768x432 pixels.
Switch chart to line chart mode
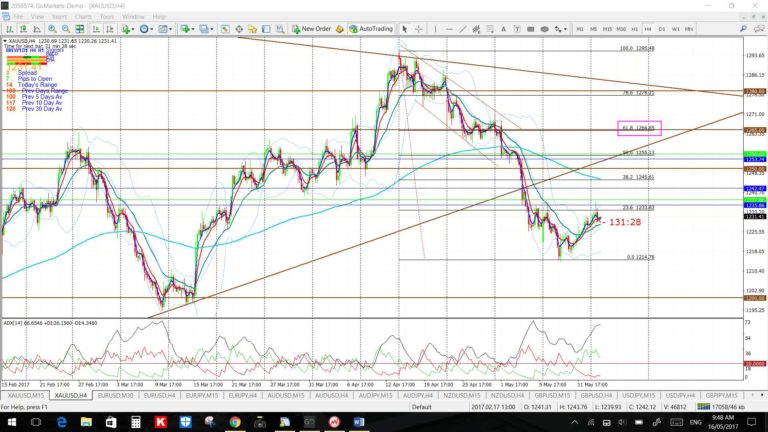pyautogui.click(x=37, y=29)
